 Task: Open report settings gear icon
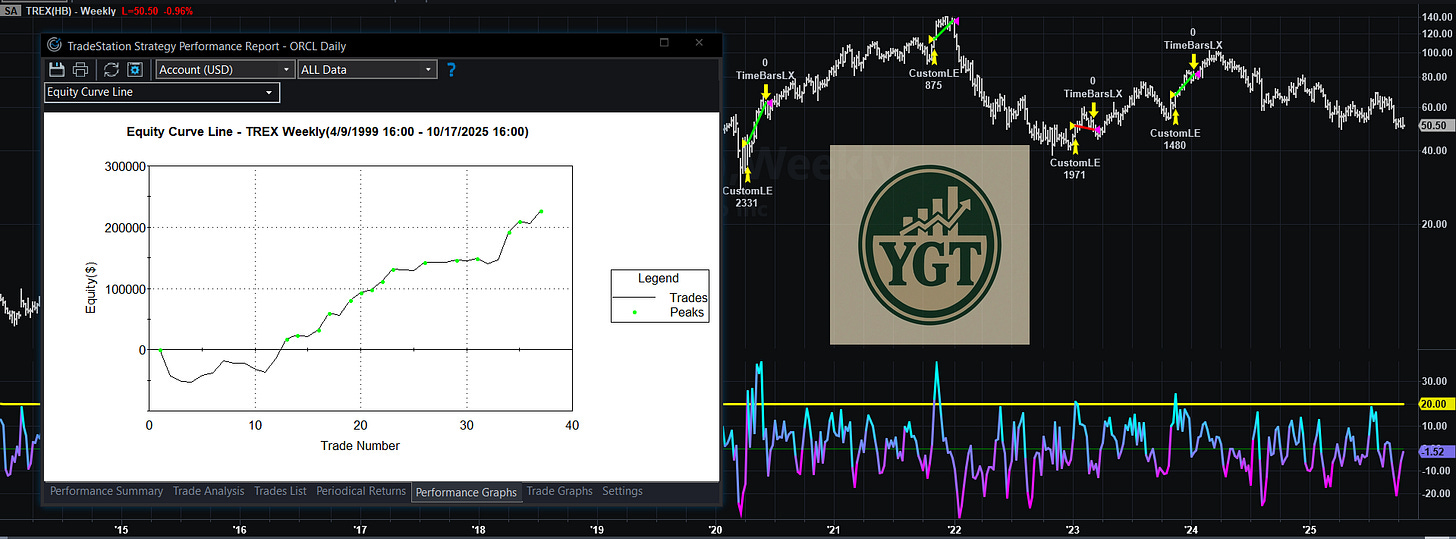click(x=135, y=70)
